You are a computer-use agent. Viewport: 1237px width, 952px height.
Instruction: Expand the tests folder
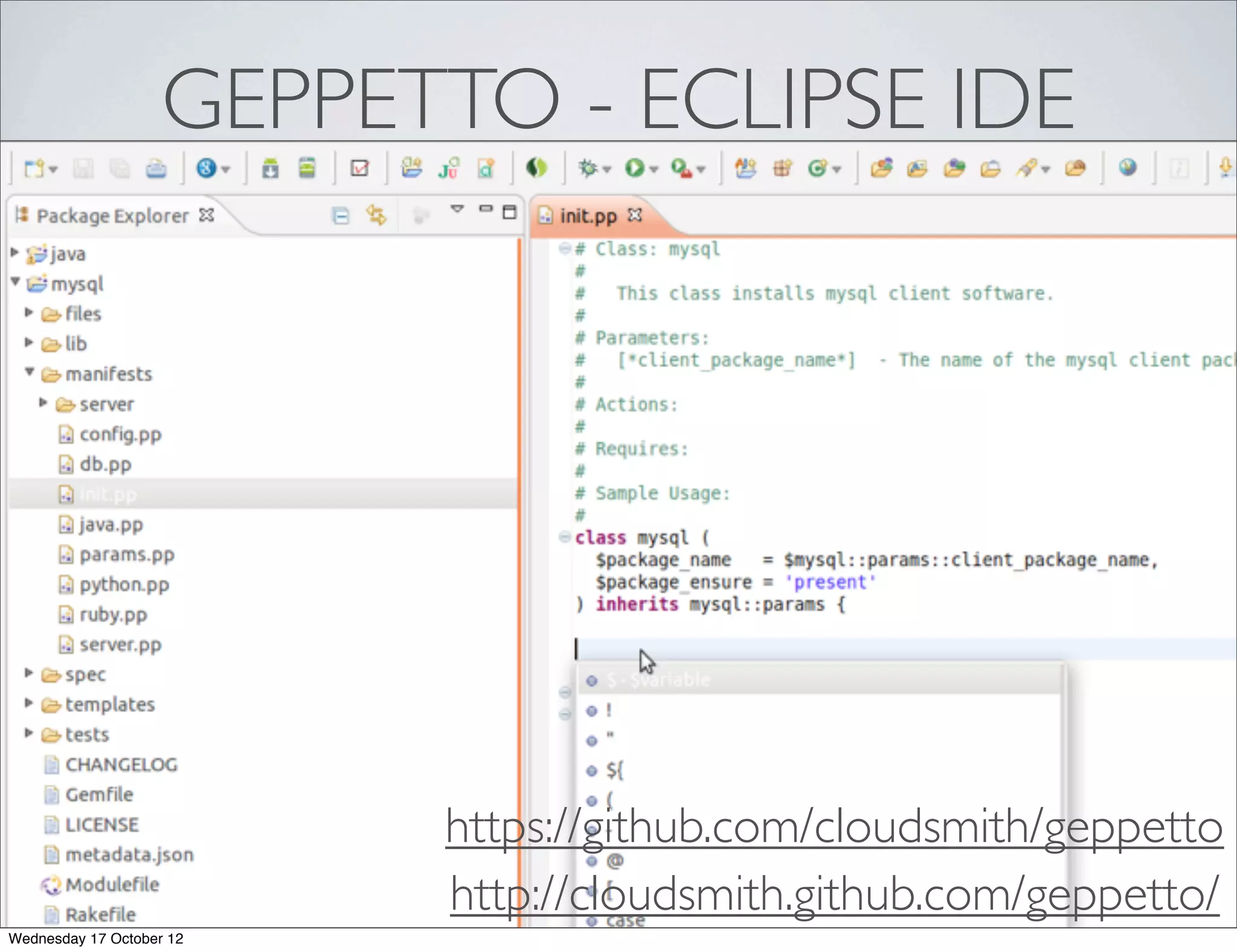click(28, 733)
